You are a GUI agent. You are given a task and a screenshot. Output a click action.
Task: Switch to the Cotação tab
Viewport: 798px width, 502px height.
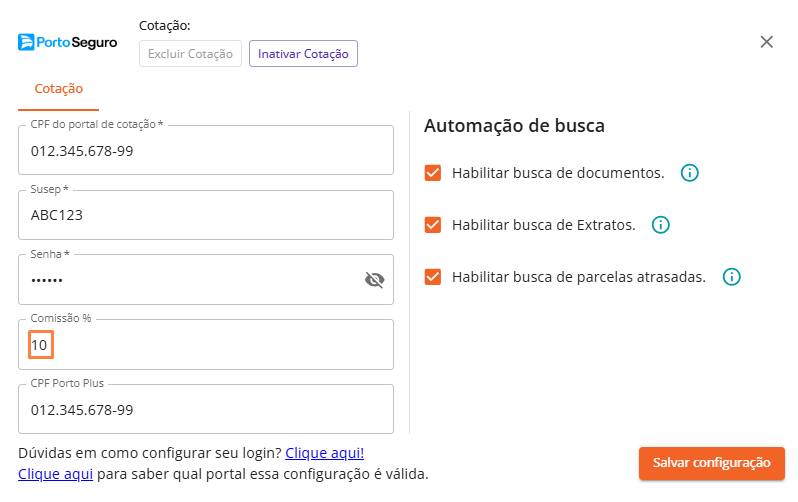click(59, 89)
